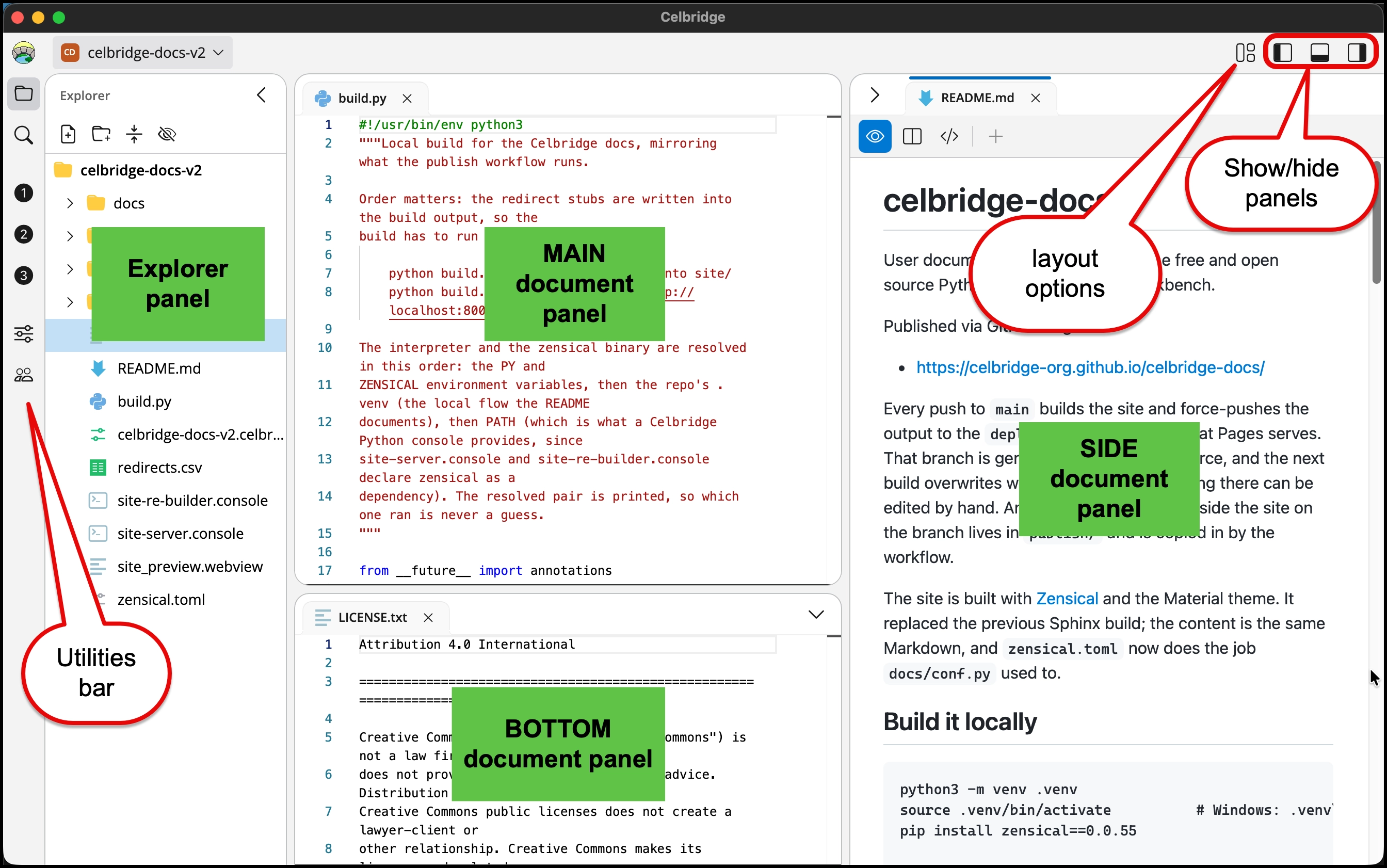Open the Explorer folder icon in utilities bar
The height and width of the screenshot is (868, 1387).
[x=24, y=93]
